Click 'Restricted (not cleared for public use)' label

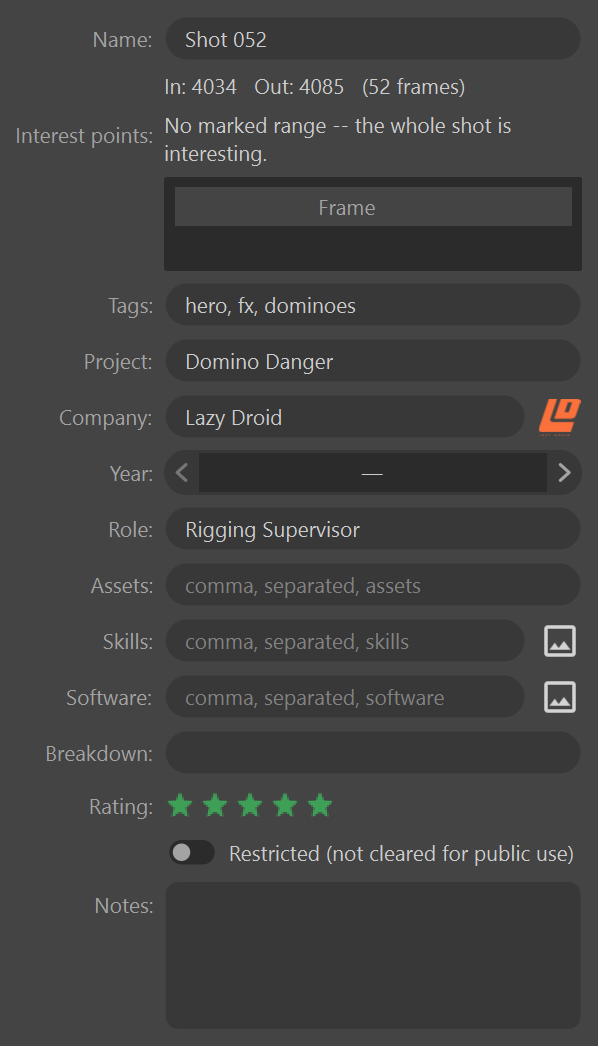(x=401, y=853)
